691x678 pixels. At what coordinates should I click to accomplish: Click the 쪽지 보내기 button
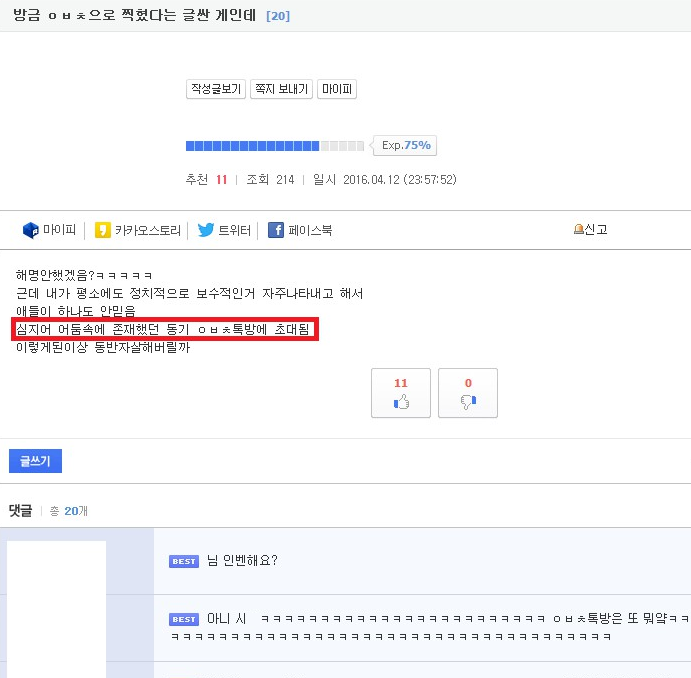(x=282, y=89)
